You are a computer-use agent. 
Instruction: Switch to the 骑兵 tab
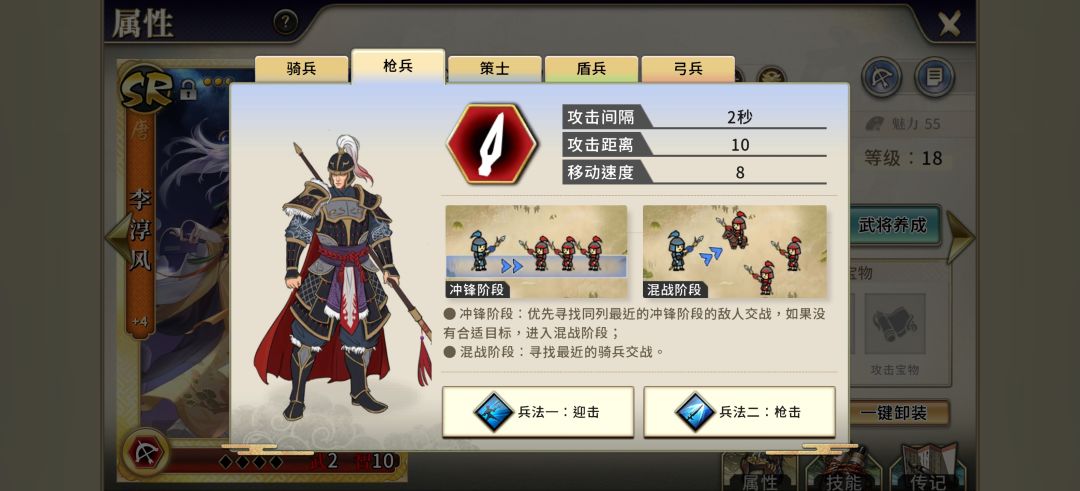[302, 69]
